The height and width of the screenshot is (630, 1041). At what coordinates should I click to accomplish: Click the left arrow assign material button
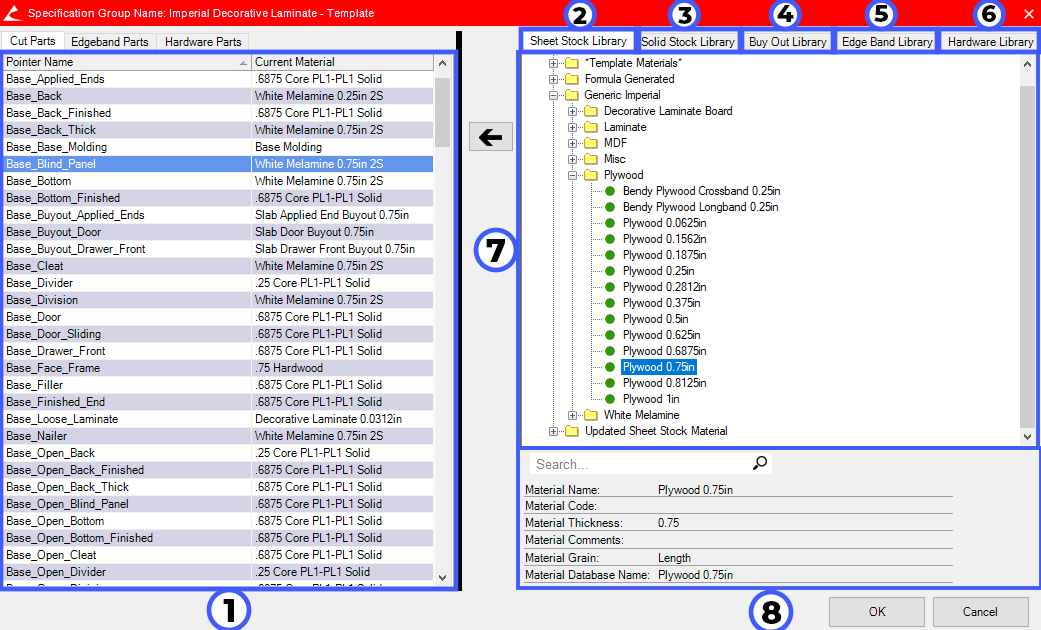click(490, 137)
